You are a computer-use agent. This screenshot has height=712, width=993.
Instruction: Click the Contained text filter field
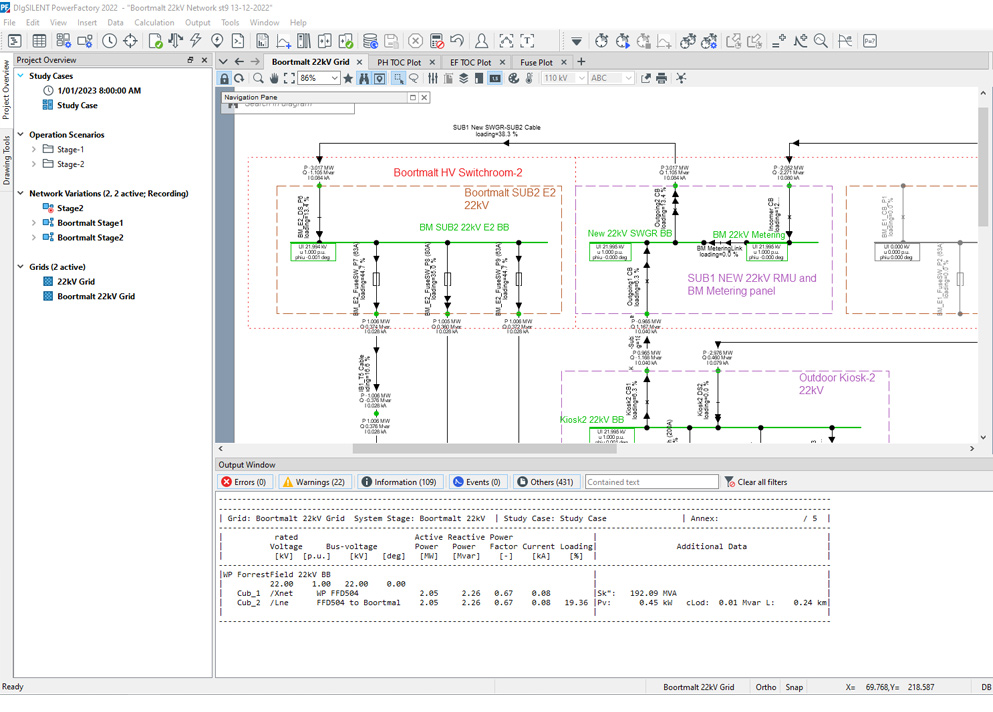(651, 482)
